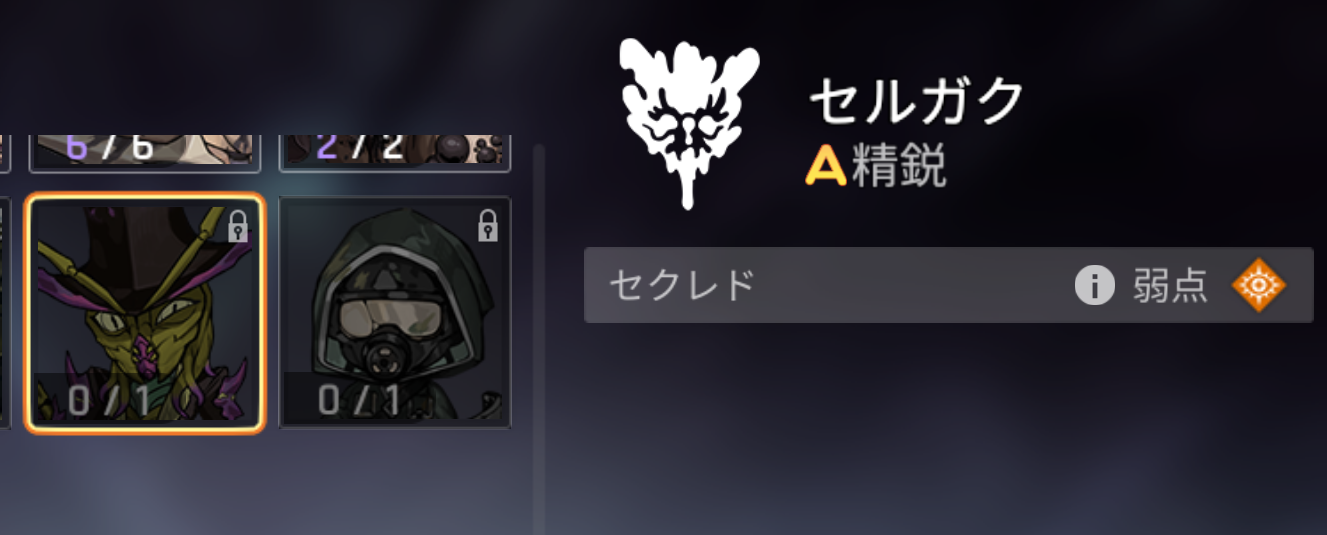Click the 0/1 counter on gas mask card

(359, 401)
